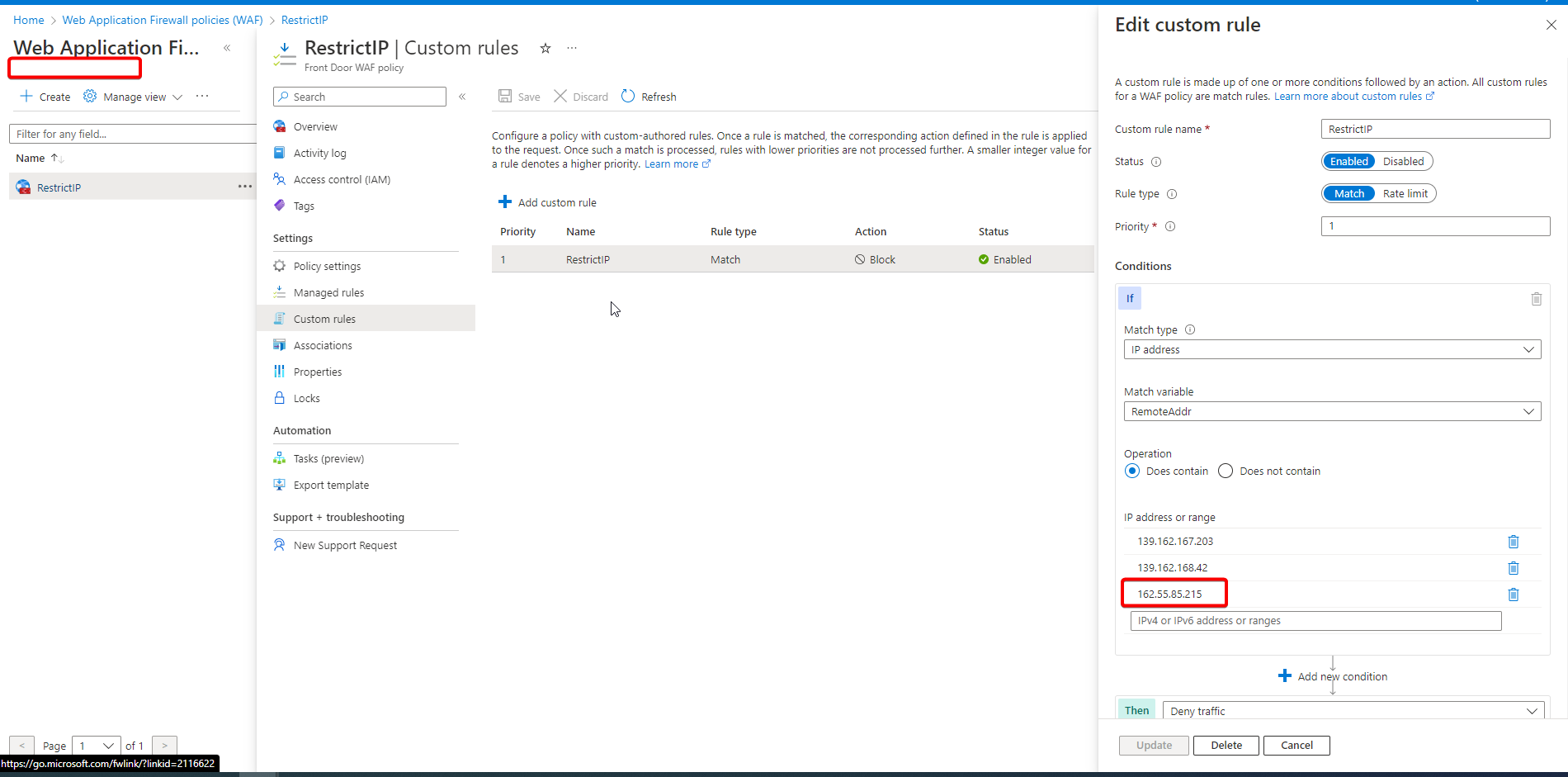Open Overview in the resource menu
The width and height of the screenshot is (1568, 777).
tap(315, 126)
